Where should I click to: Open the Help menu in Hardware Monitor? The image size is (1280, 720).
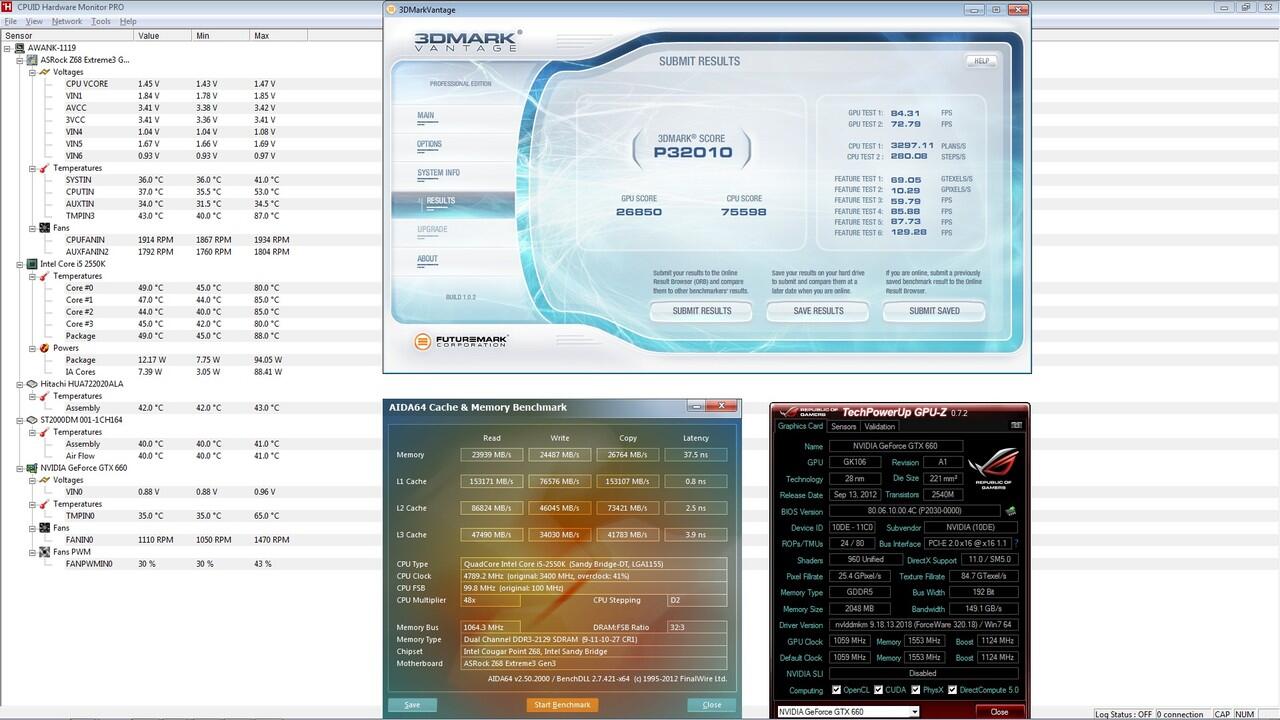[x=128, y=21]
